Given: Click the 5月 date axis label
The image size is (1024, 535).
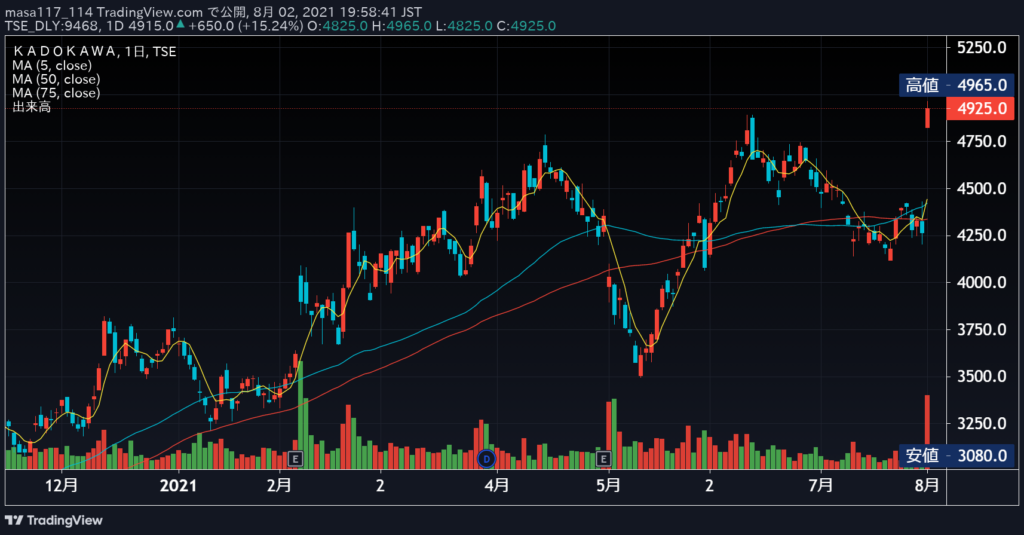Looking at the screenshot, I should (x=608, y=485).
